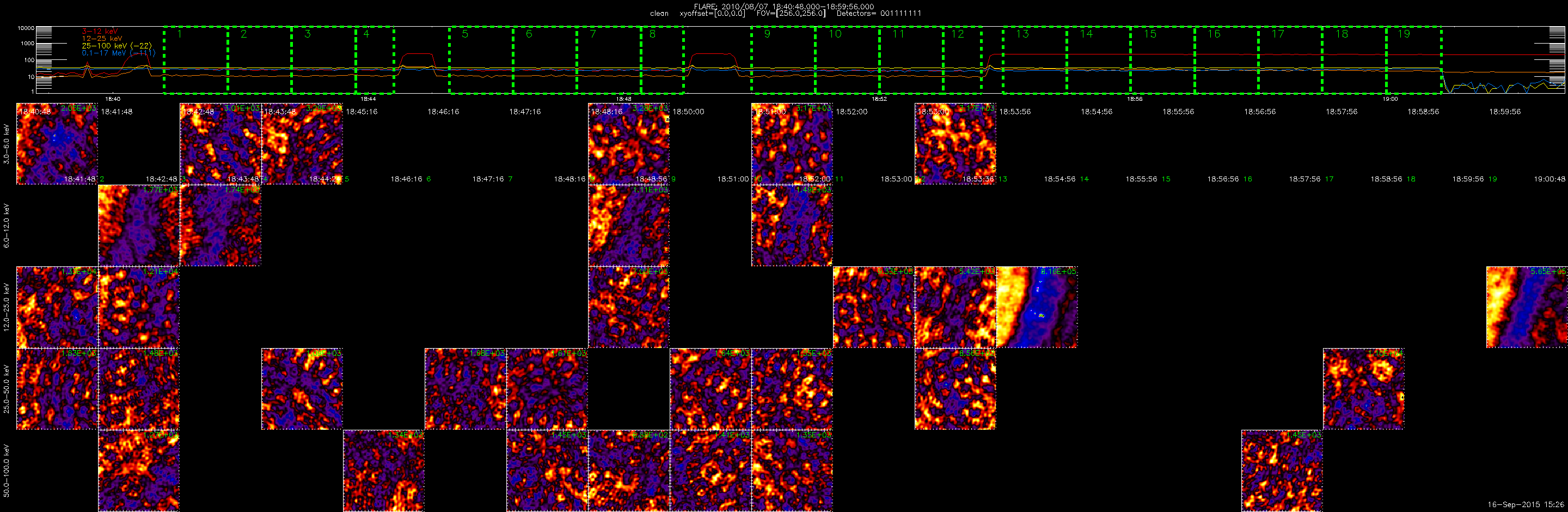Open the 18:40:48 image with peak 2.05E+03
Screen dimensions: 1568x512
tap(57, 144)
